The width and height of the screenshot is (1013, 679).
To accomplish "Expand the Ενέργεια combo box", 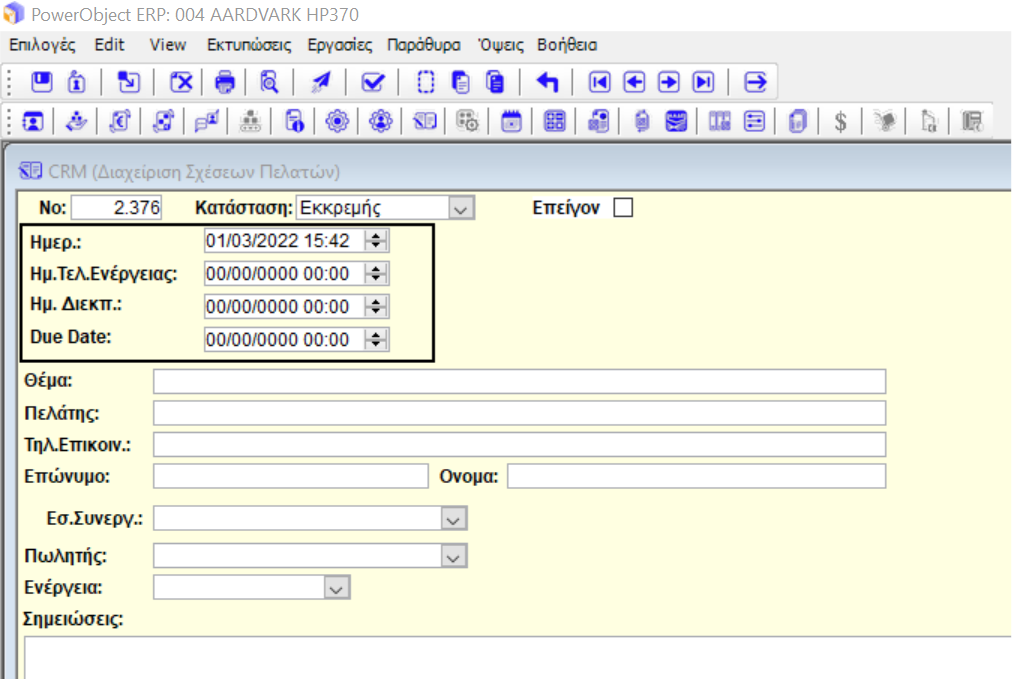I will 337,588.
